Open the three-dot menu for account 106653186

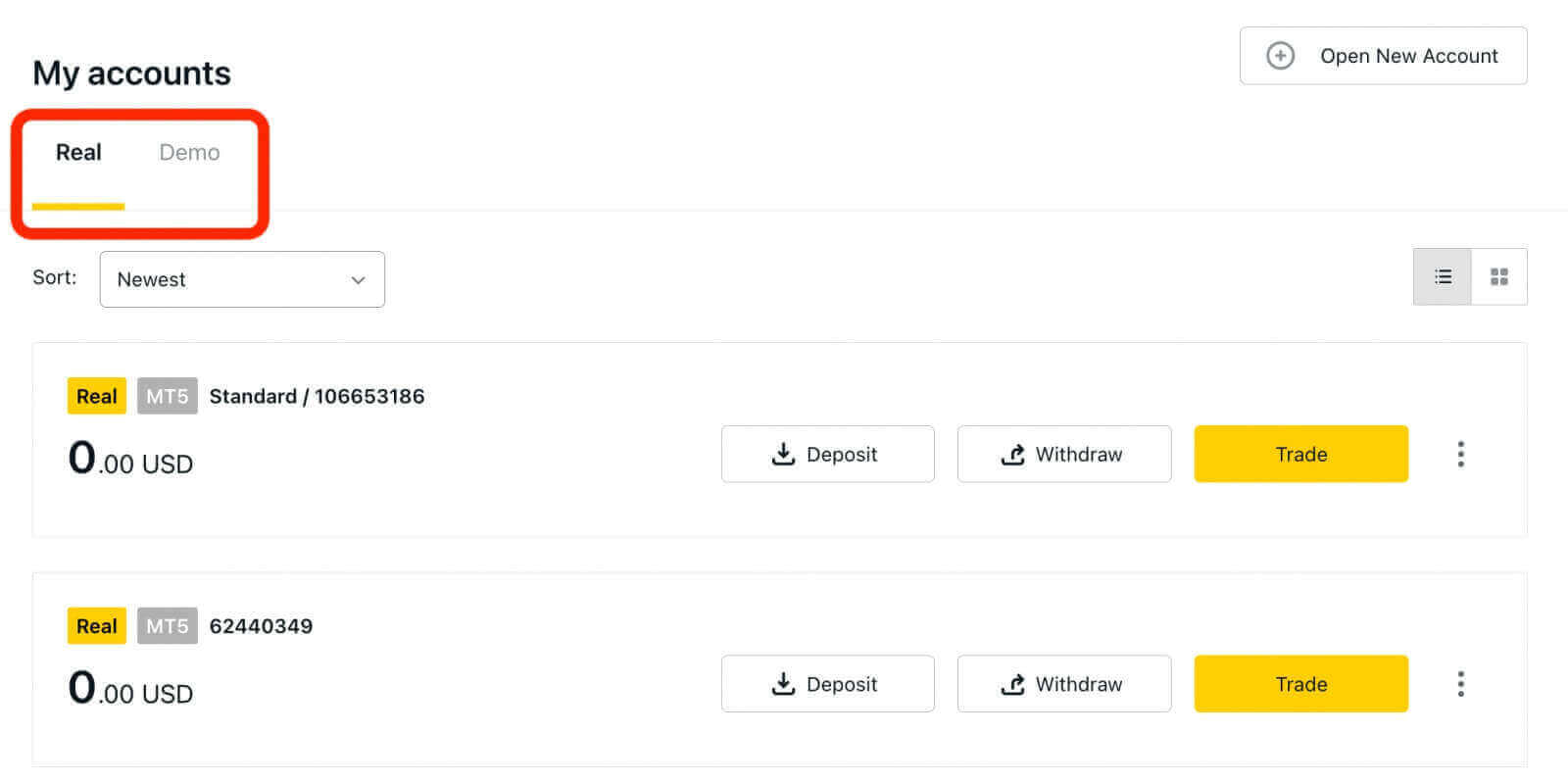coord(1460,454)
